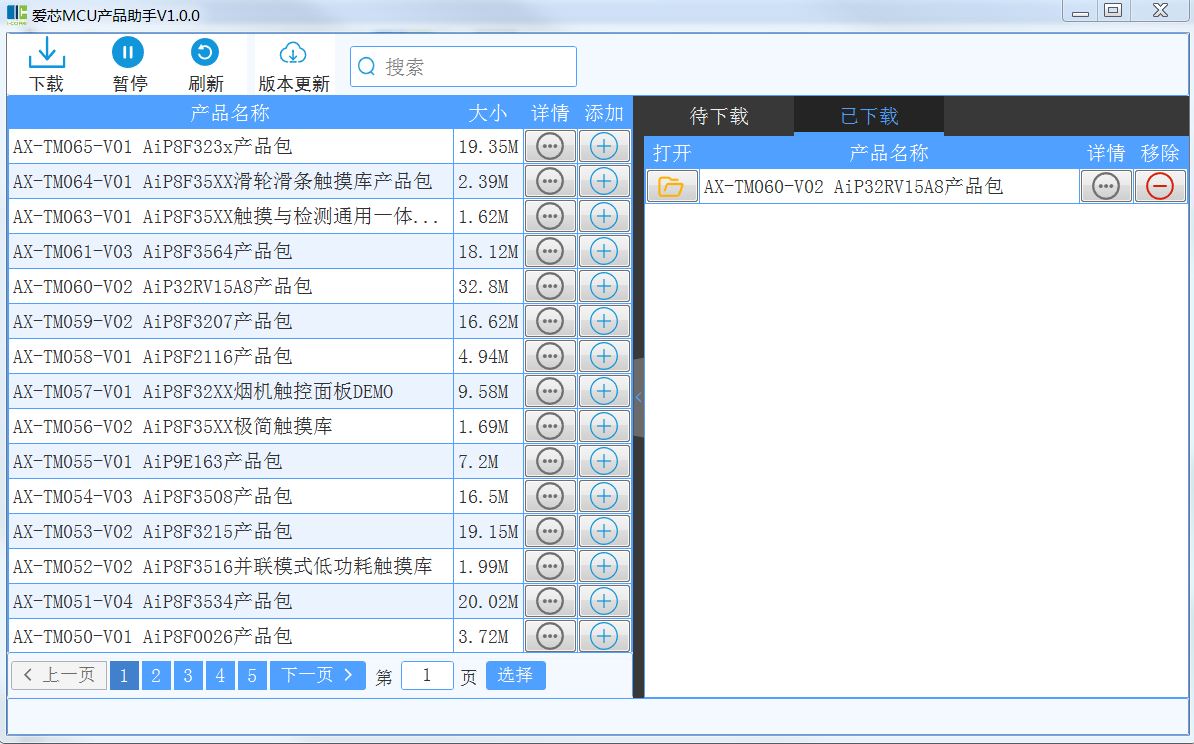The height and width of the screenshot is (744, 1194).
Task: Pause downloads with the 暂停 icon
Action: point(128,64)
